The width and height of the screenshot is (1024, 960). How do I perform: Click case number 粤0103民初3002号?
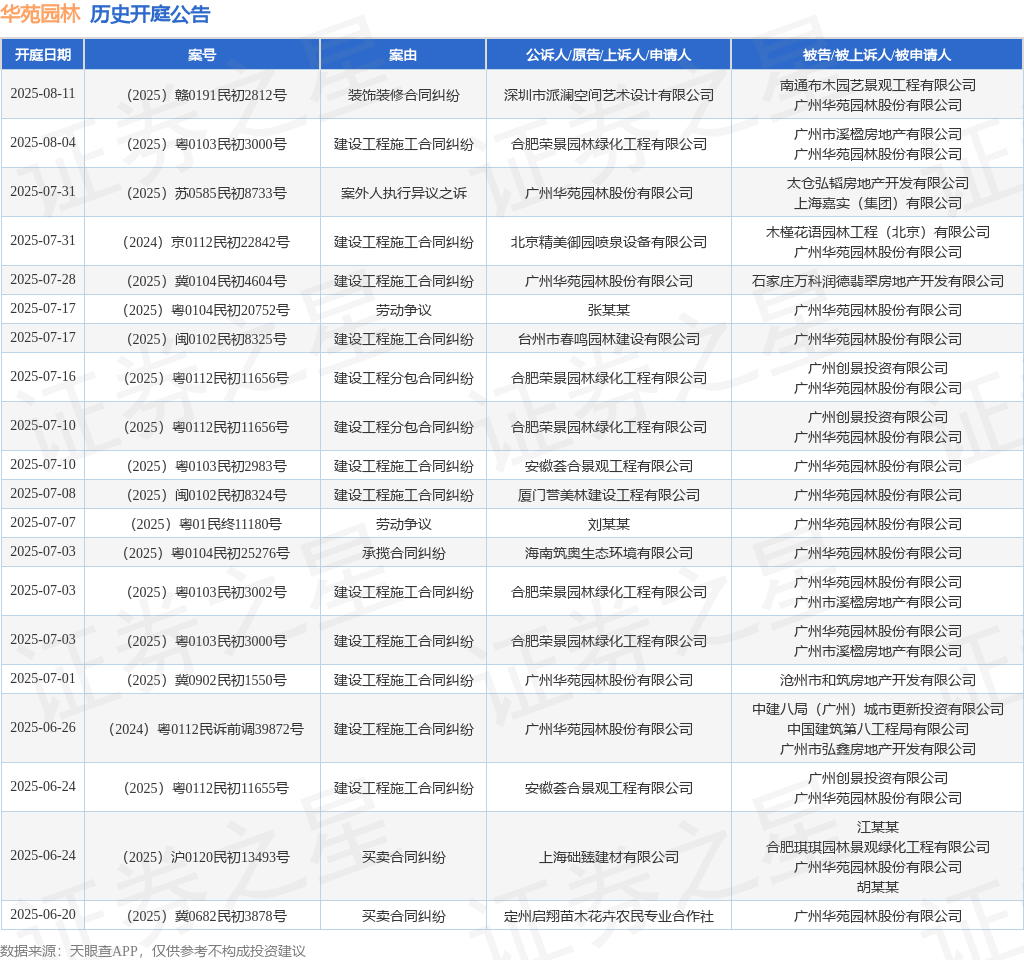tap(206, 592)
